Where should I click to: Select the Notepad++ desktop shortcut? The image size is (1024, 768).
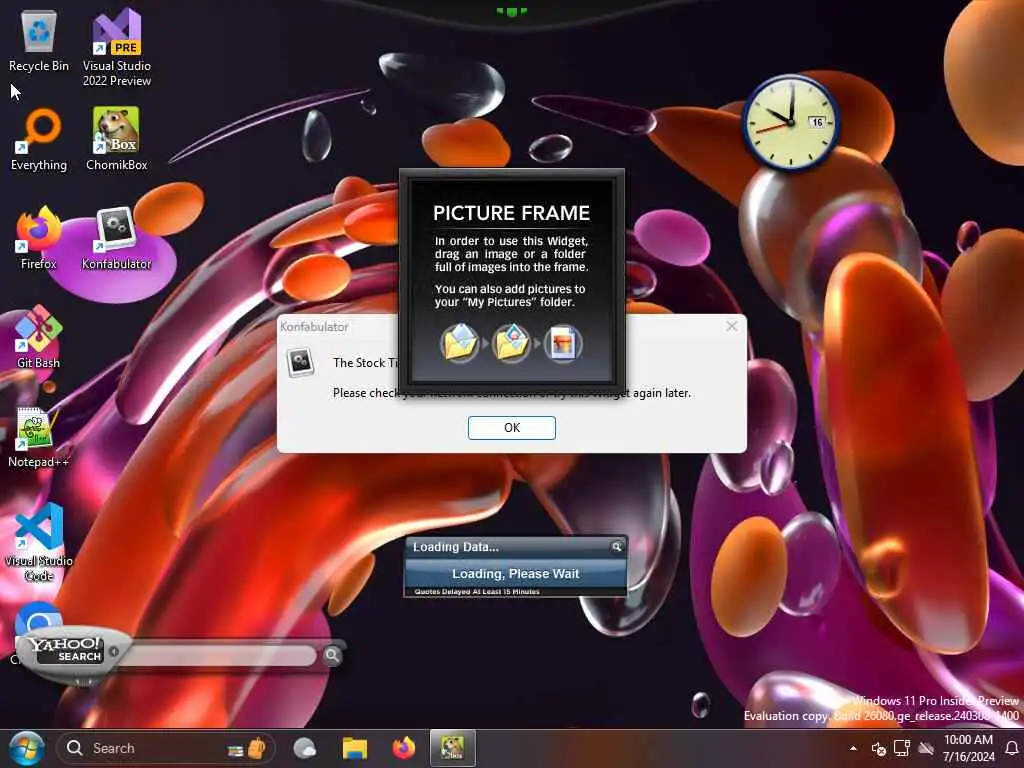pos(39,437)
